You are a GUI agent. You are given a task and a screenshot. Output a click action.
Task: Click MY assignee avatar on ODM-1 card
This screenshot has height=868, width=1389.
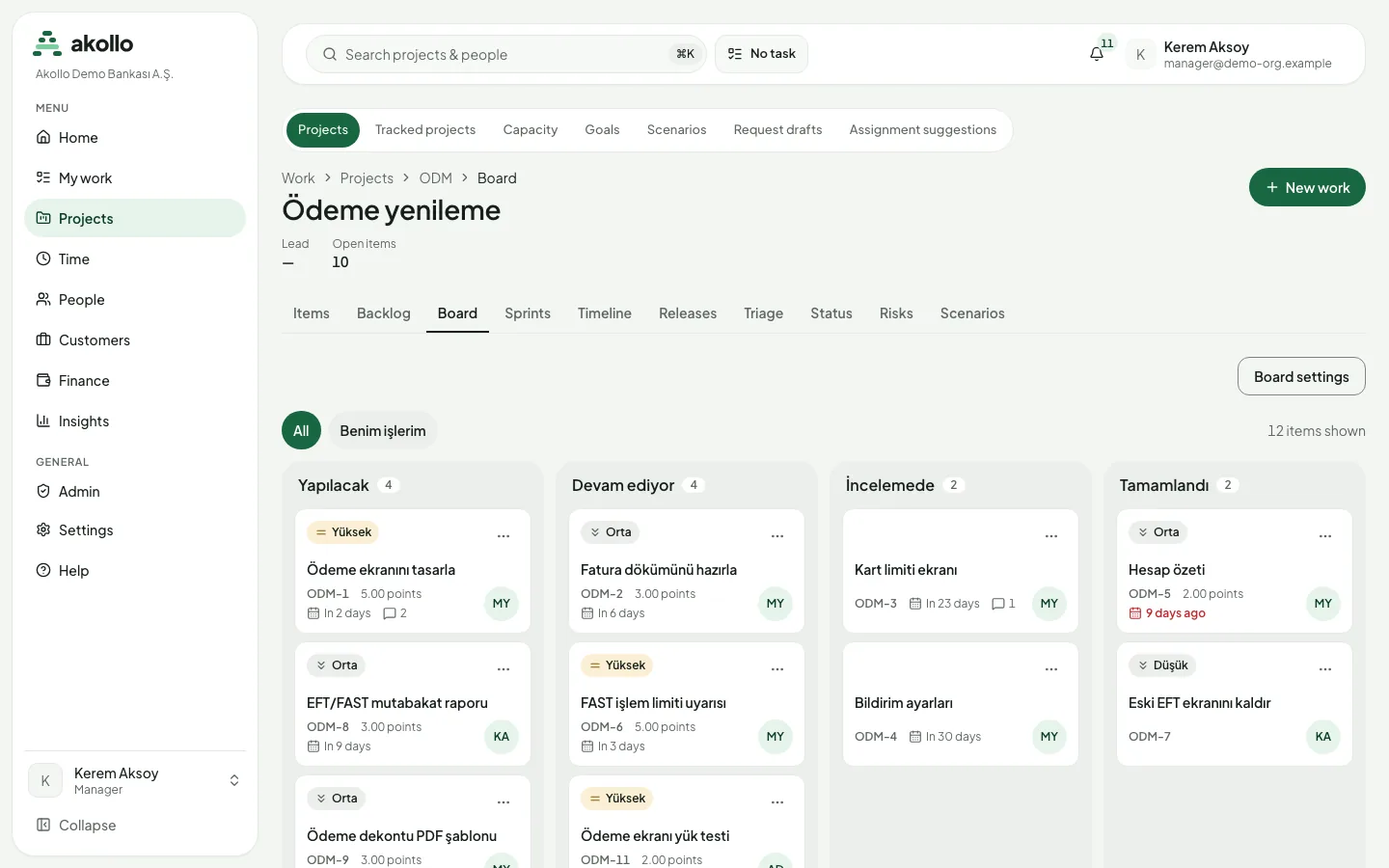(502, 604)
